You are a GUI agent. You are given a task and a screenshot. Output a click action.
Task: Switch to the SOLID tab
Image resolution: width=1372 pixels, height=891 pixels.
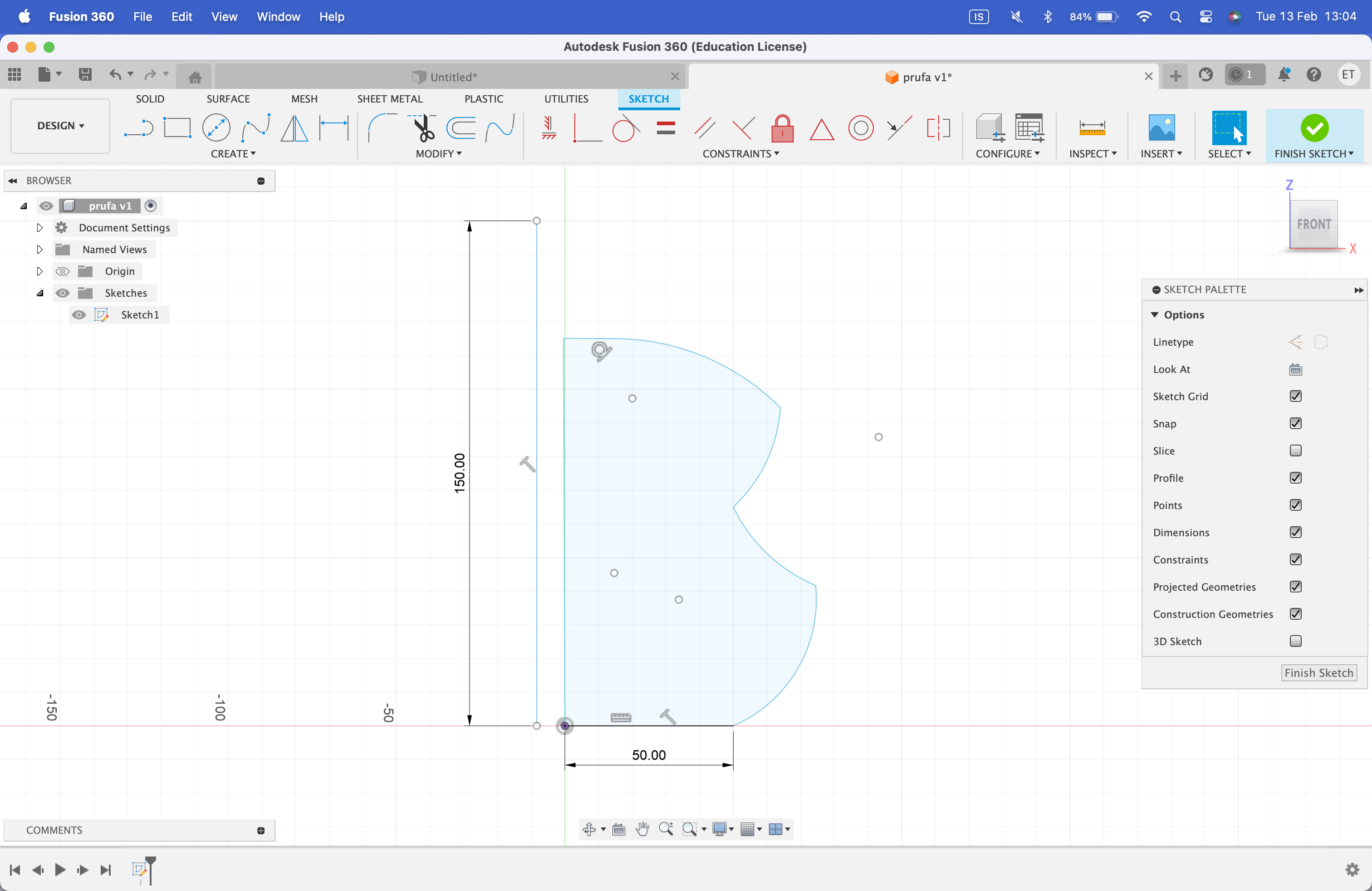[x=150, y=99]
